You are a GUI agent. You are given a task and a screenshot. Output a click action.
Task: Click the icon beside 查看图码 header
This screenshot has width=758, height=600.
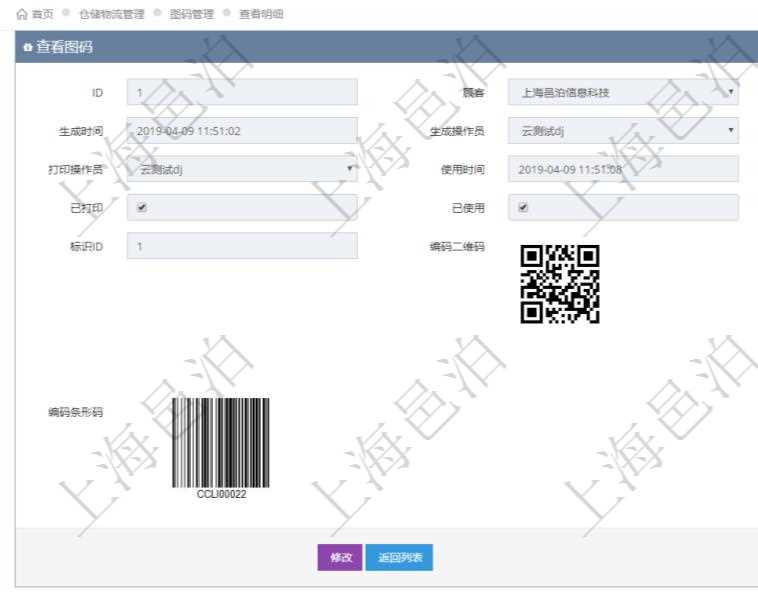pyautogui.click(x=27, y=48)
